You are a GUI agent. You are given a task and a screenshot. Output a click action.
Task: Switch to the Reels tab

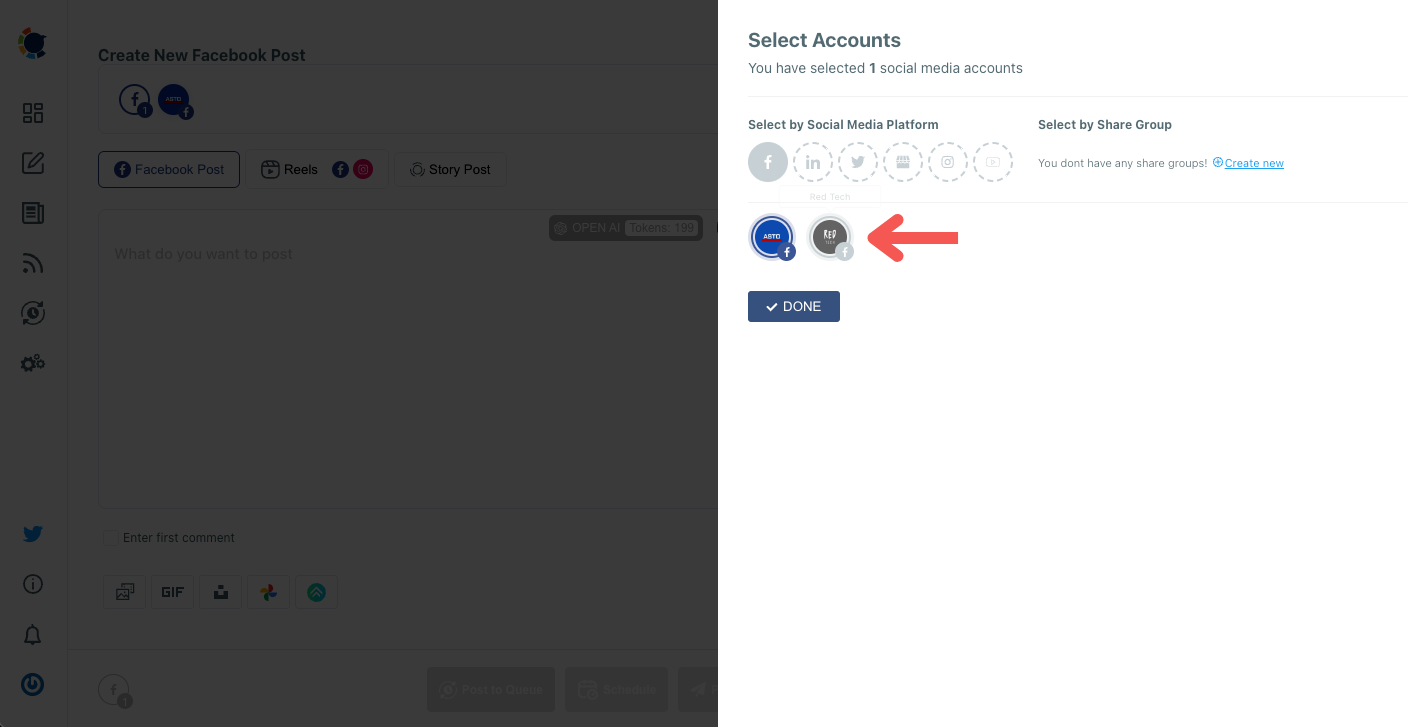(x=298, y=169)
